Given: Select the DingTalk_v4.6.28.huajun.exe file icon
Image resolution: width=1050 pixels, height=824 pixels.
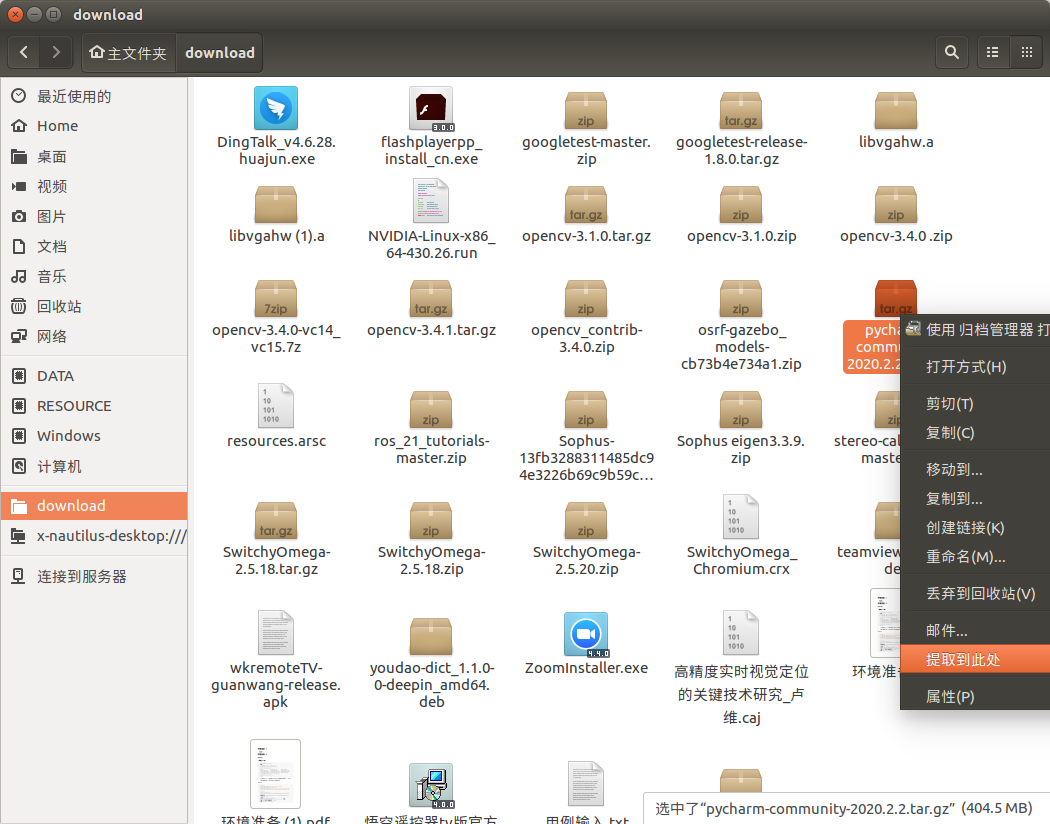Looking at the screenshot, I should pos(276,108).
